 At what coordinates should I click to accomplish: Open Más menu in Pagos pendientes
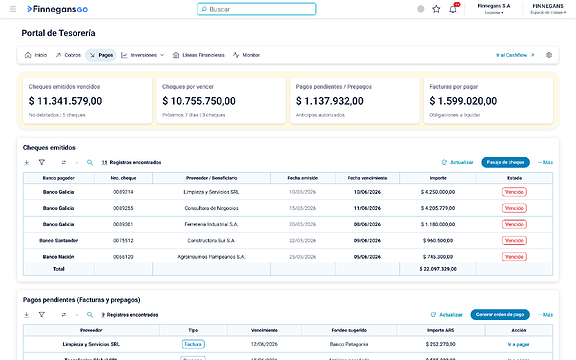(x=545, y=315)
